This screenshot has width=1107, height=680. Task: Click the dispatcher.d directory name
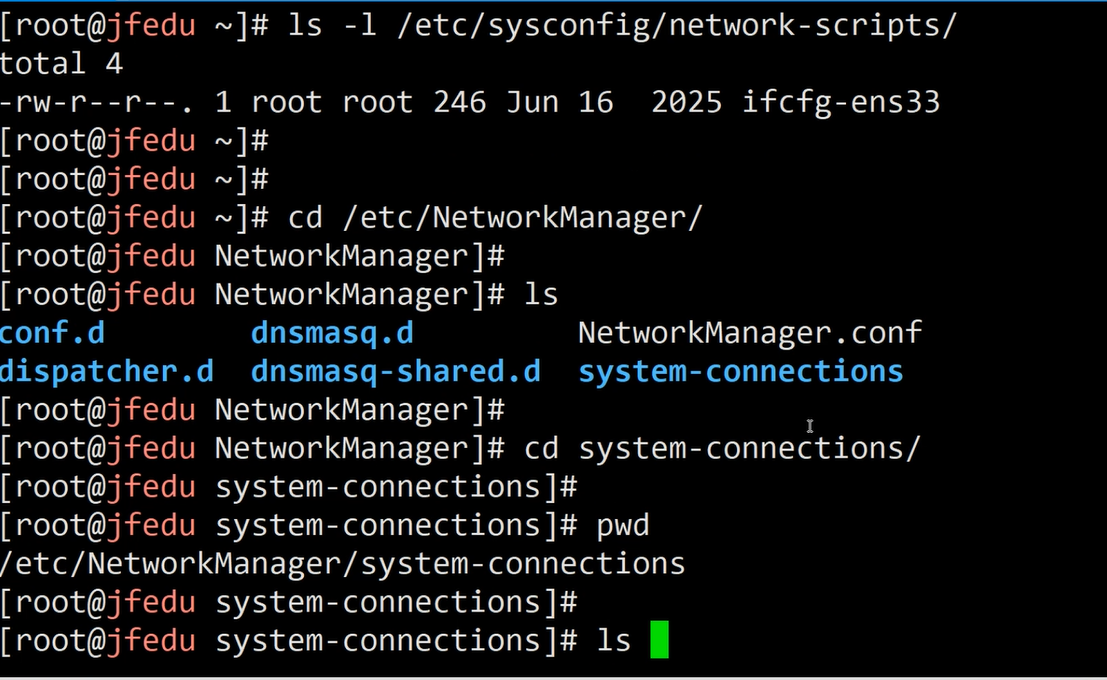click(106, 372)
